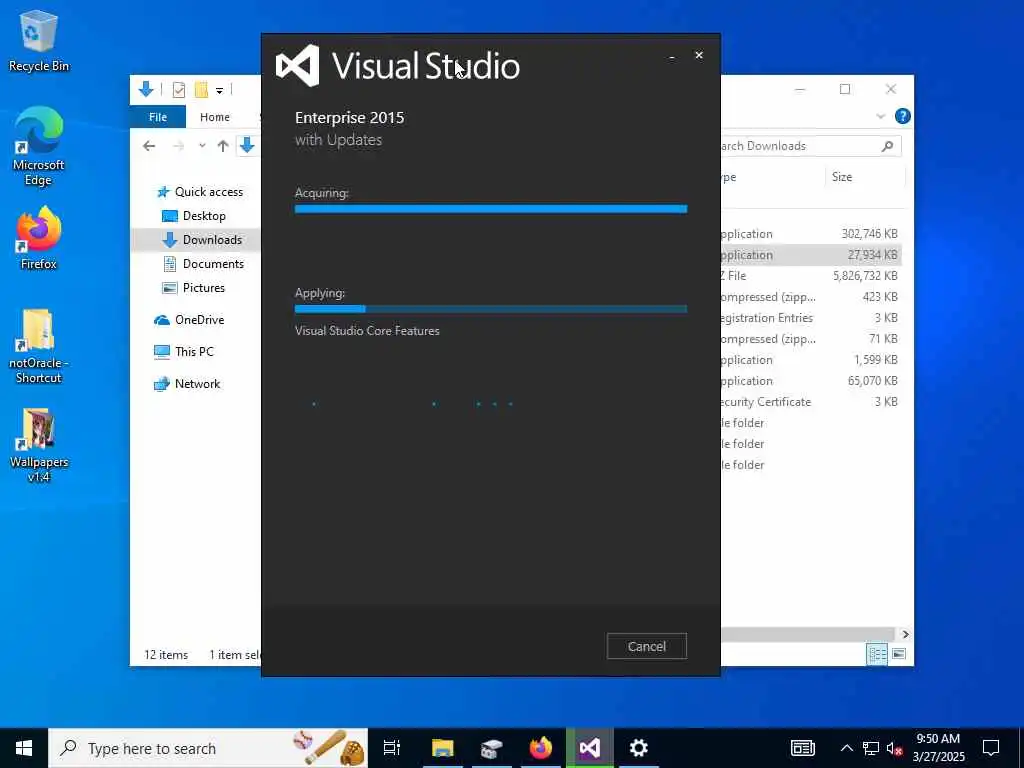Image resolution: width=1024 pixels, height=768 pixels.
Task: Click the Explorer title bar download arrow icon
Action: (146, 89)
